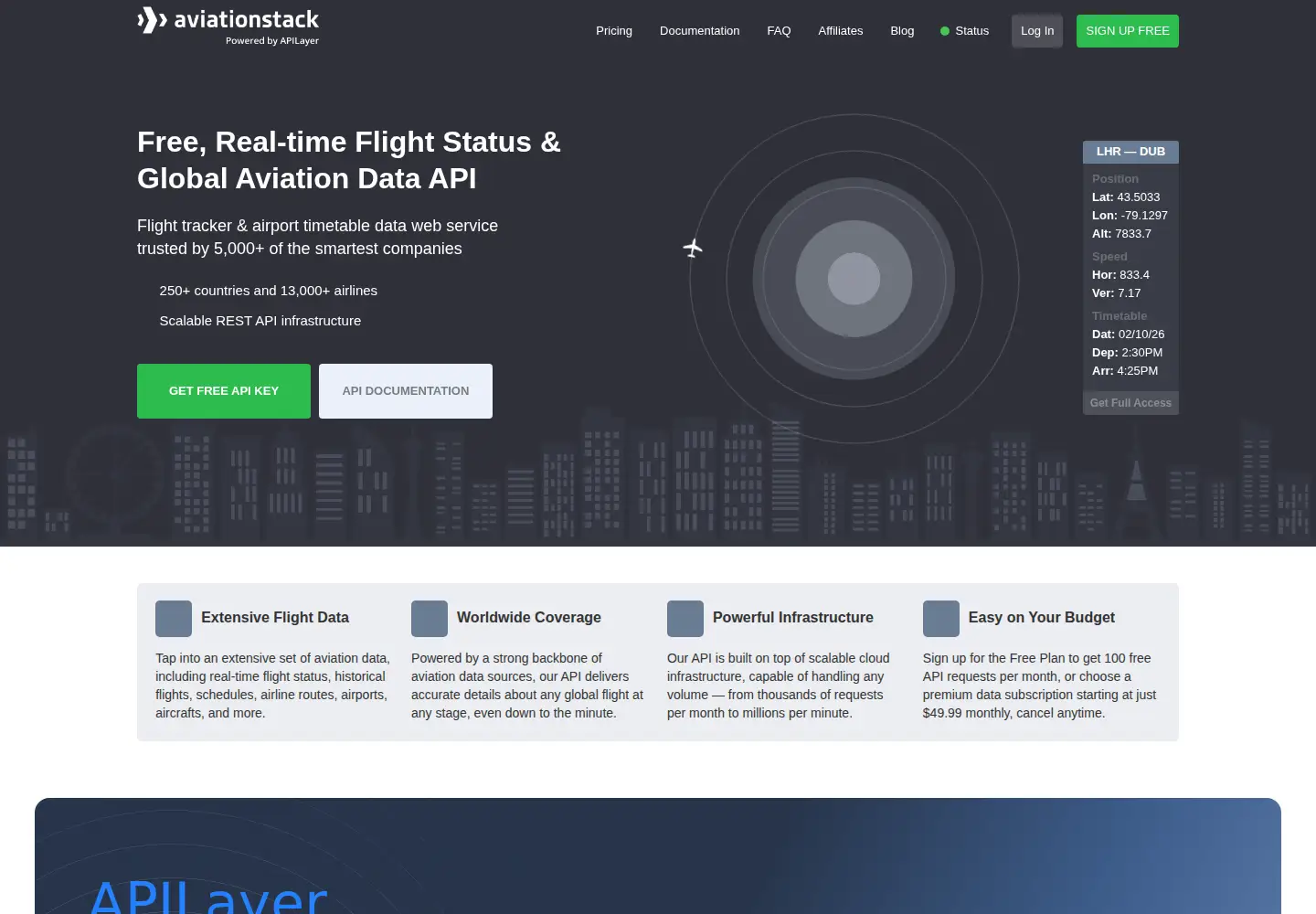Click 'Scalable REST API infrastructure' text
Viewport: 1316px width, 914px height.
coord(260,321)
